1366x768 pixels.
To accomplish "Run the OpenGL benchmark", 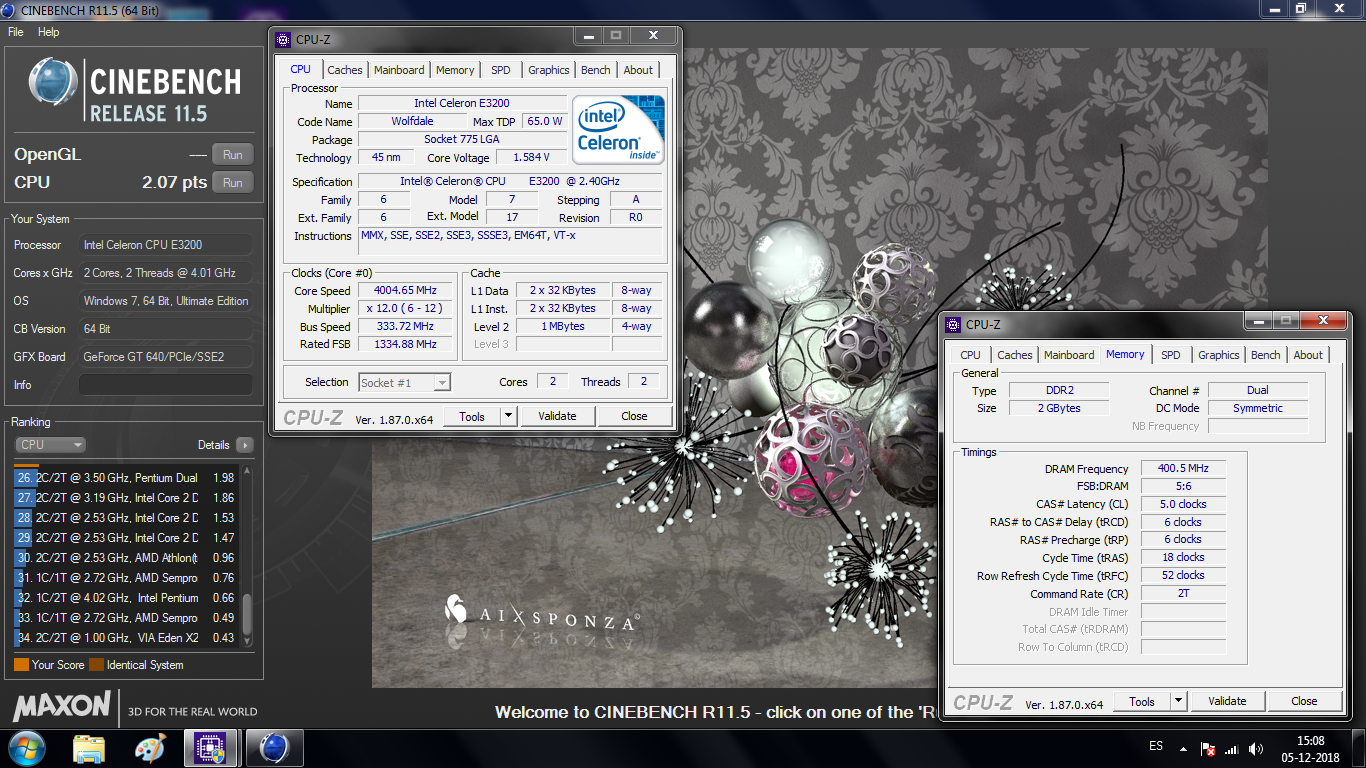I will (x=233, y=155).
